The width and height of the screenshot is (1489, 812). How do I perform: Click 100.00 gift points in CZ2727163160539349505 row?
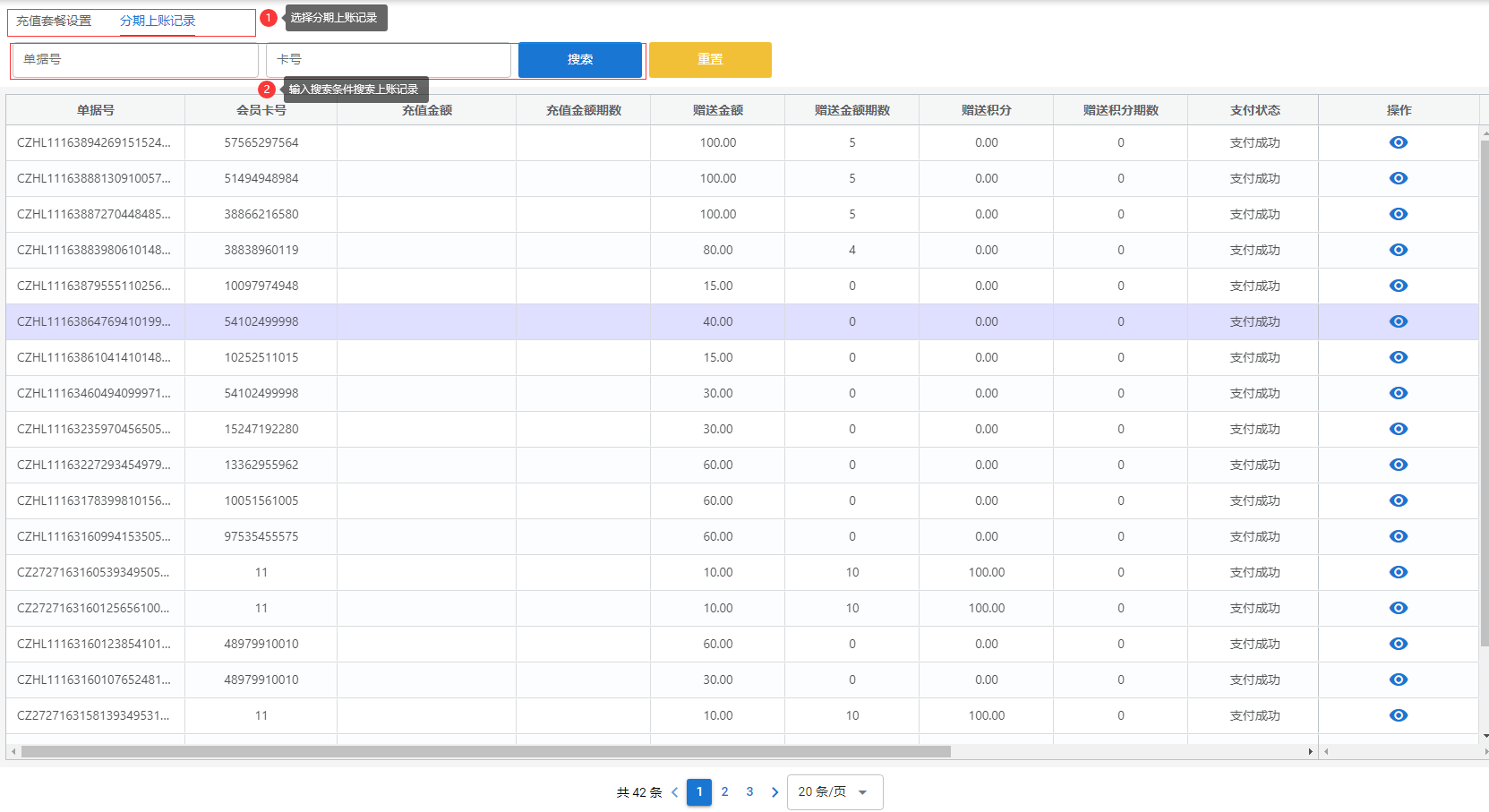coord(987,572)
